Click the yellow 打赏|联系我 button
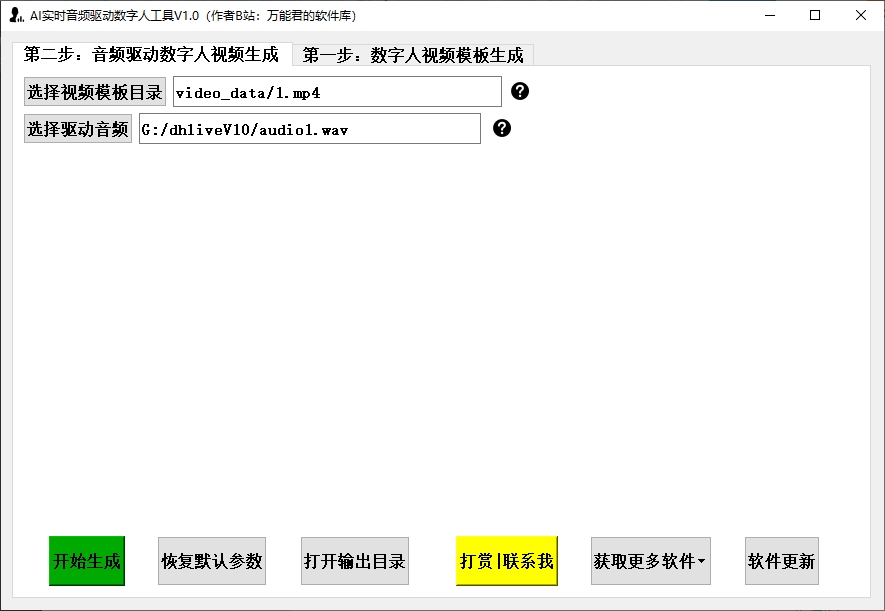The width and height of the screenshot is (885, 611). (x=506, y=561)
